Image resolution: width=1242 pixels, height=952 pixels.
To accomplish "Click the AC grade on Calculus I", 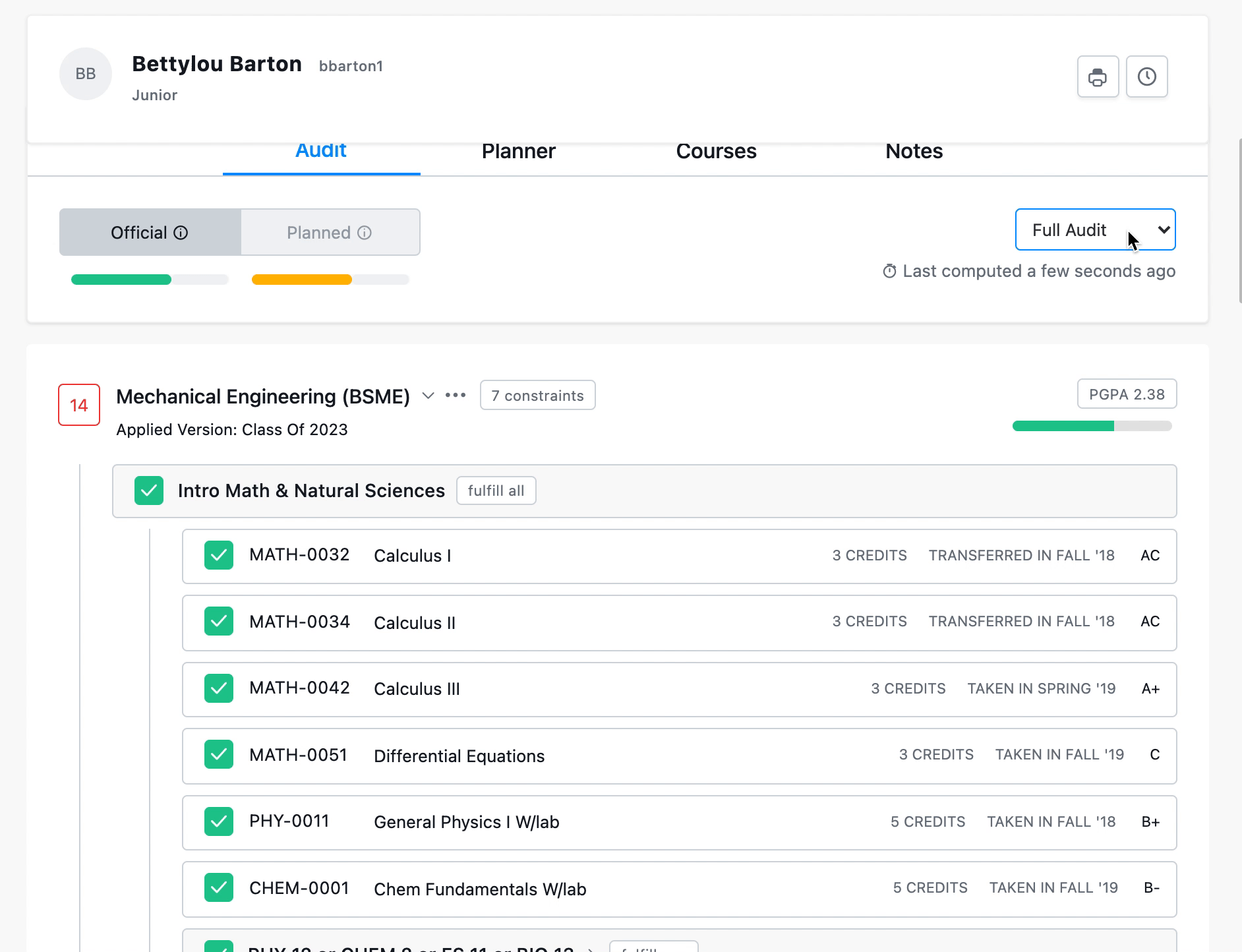I will click(x=1150, y=555).
